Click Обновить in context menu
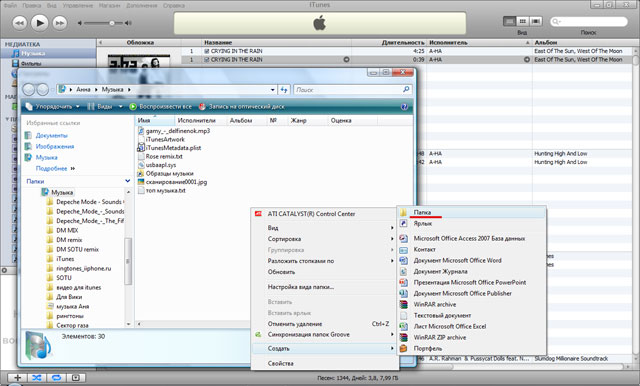Screen dimensions: 640x386 tap(324, 272)
